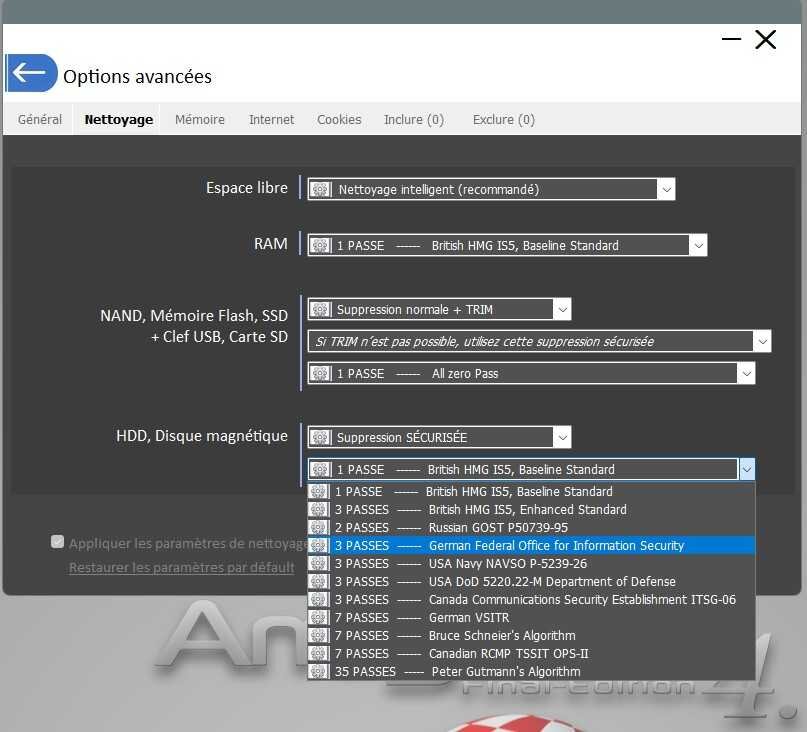Viewport: 807px width, 732px height.
Task: Switch to the Cookies tab
Action: tap(339, 119)
